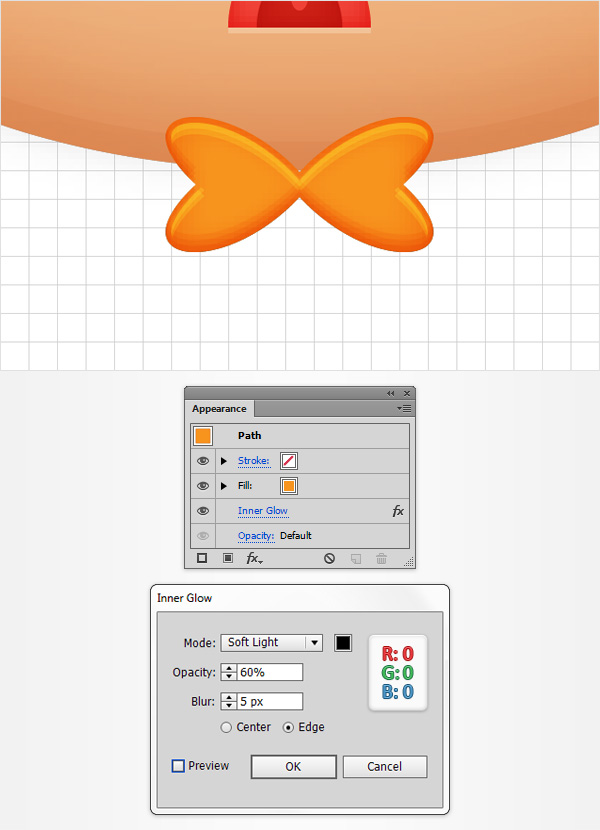Click the Delete Selected Item trash icon

[x=381, y=558]
